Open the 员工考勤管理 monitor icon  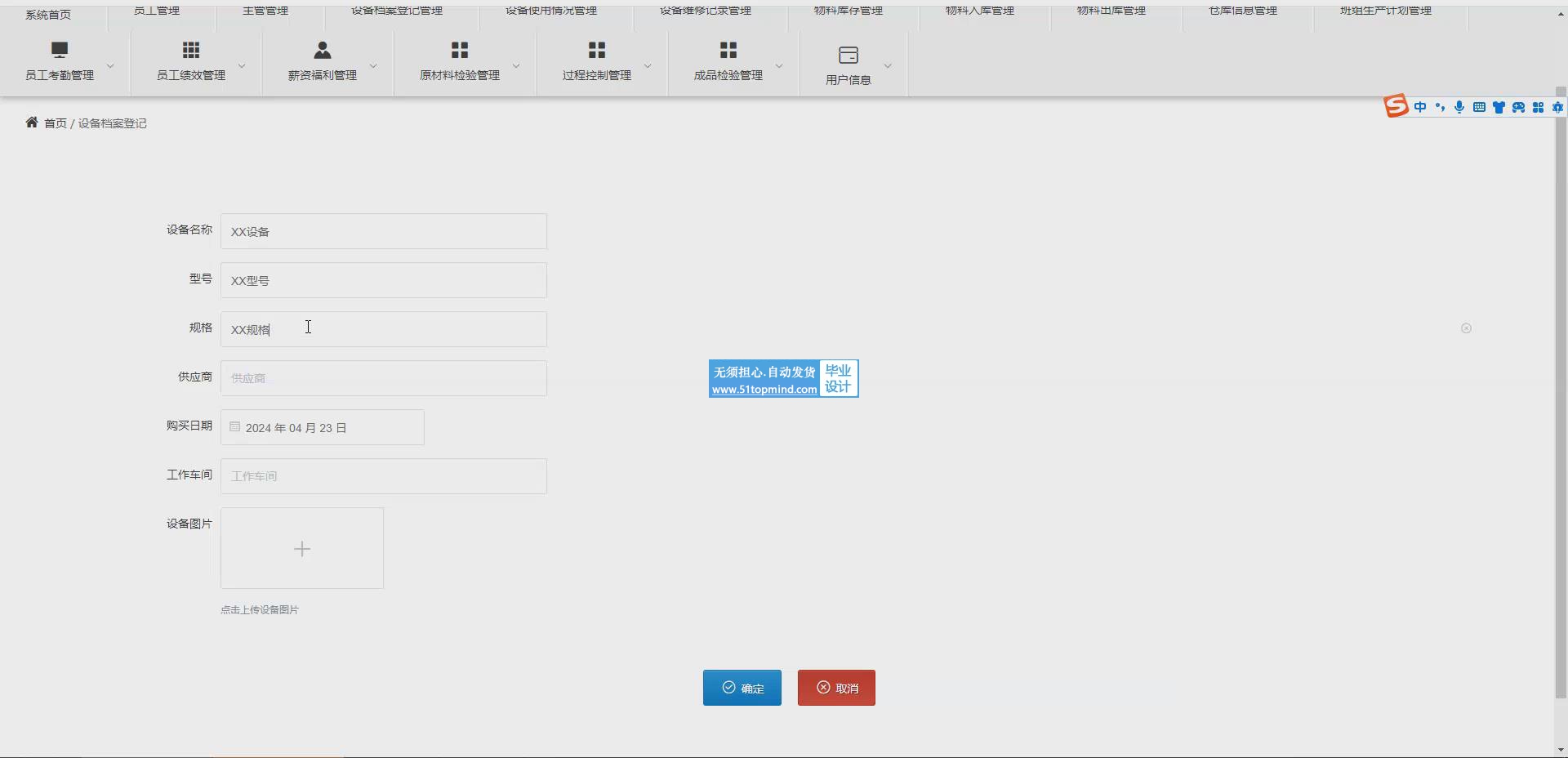pos(60,51)
